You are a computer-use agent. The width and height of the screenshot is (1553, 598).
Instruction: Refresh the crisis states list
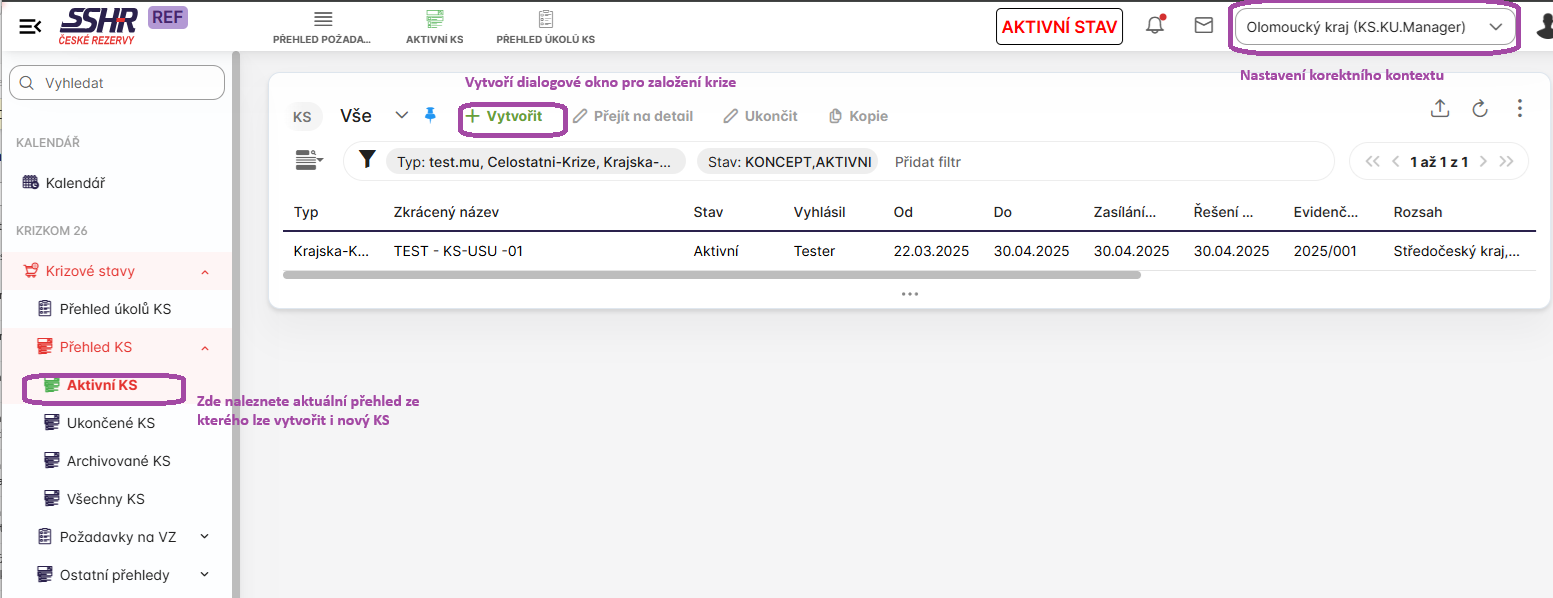(x=1480, y=109)
